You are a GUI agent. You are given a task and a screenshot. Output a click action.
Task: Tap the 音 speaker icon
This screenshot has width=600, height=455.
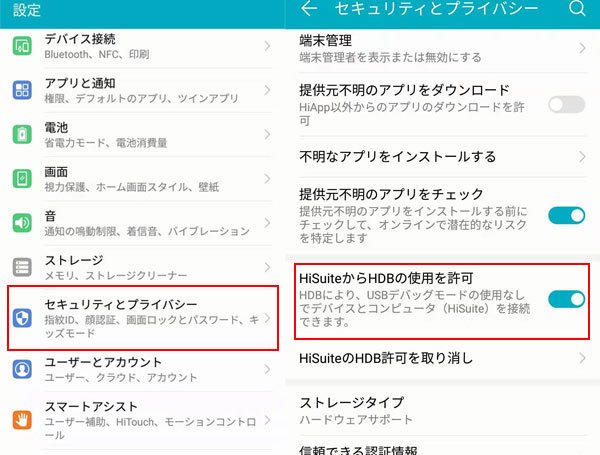tap(22, 223)
